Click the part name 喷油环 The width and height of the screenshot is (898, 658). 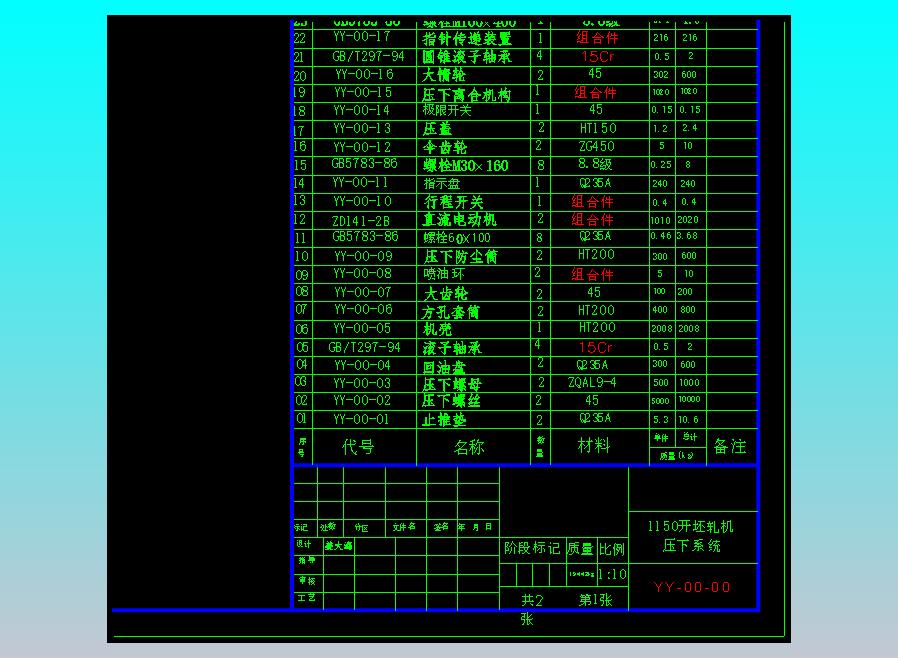(x=444, y=274)
